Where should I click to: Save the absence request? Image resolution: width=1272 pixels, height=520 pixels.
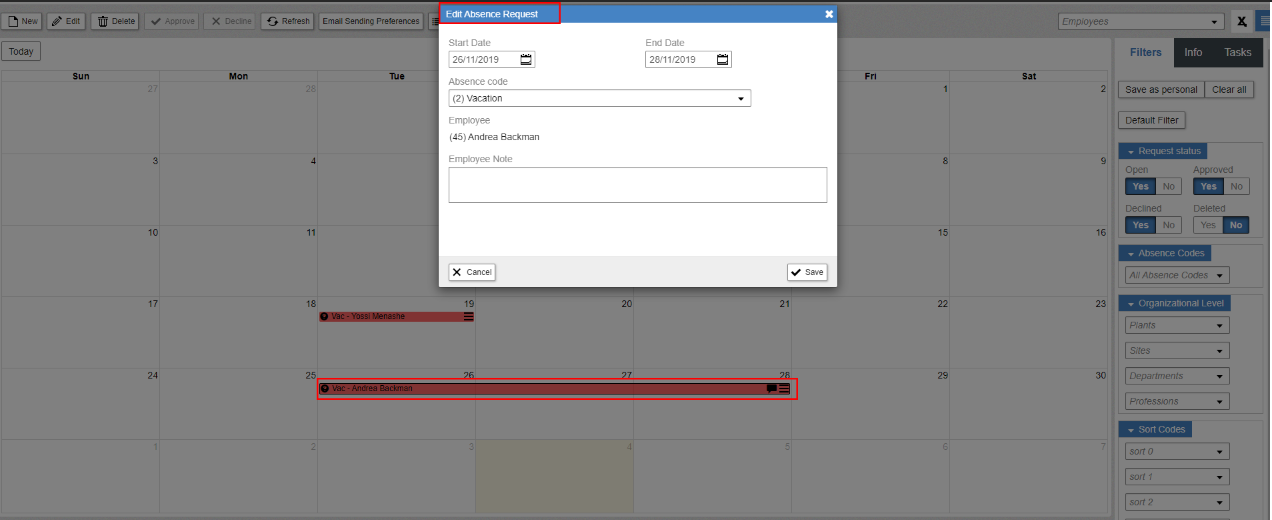(x=807, y=272)
